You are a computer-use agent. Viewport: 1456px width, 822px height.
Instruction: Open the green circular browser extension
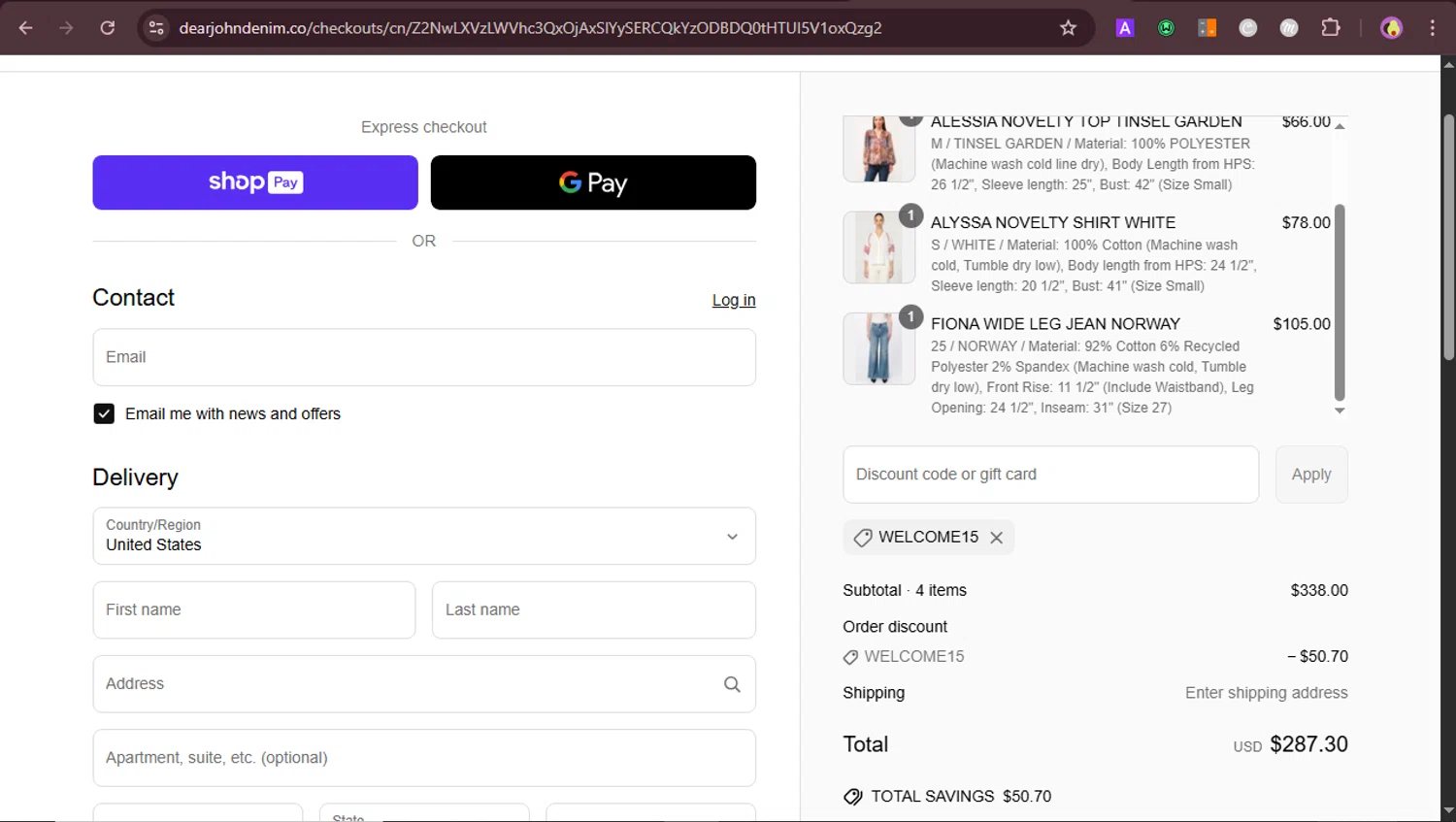tap(1166, 28)
